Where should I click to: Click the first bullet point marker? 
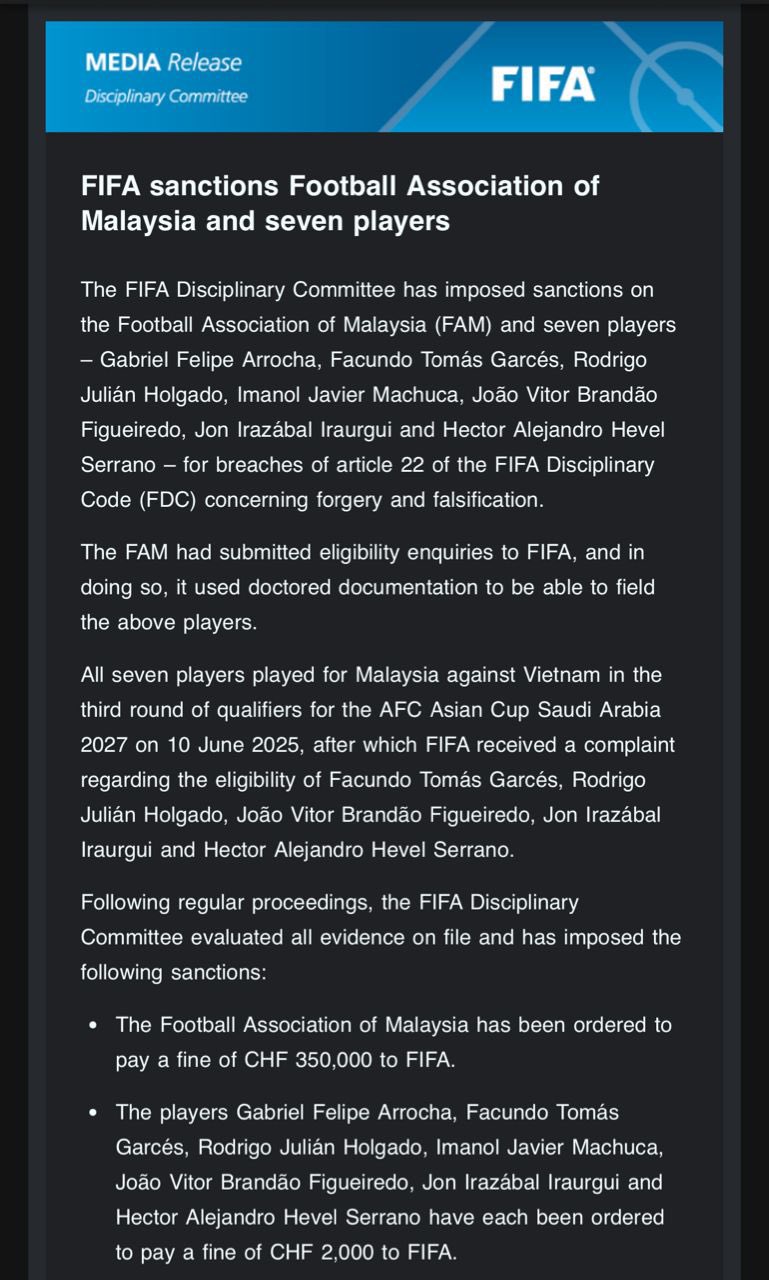pyautogui.click(x=93, y=1026)
